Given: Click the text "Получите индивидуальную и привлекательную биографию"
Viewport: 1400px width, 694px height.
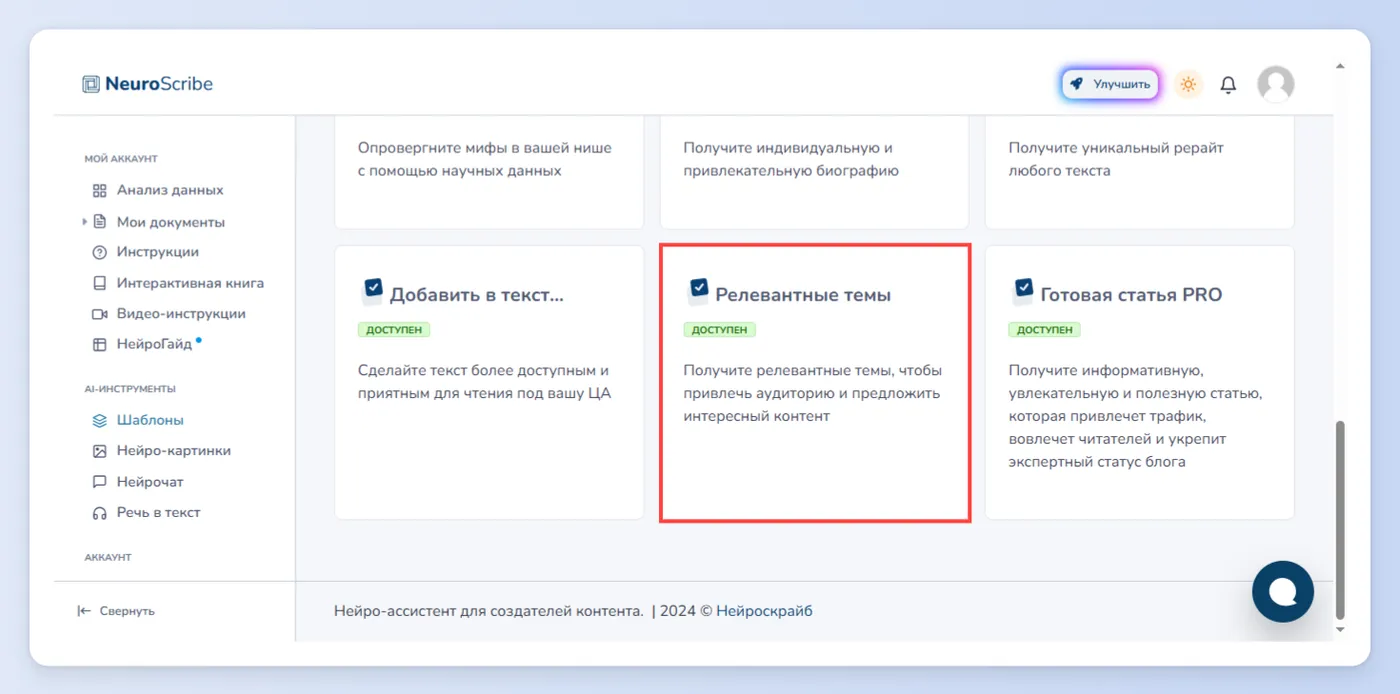Looking at the screenshot, I should (x=791, y=159).
